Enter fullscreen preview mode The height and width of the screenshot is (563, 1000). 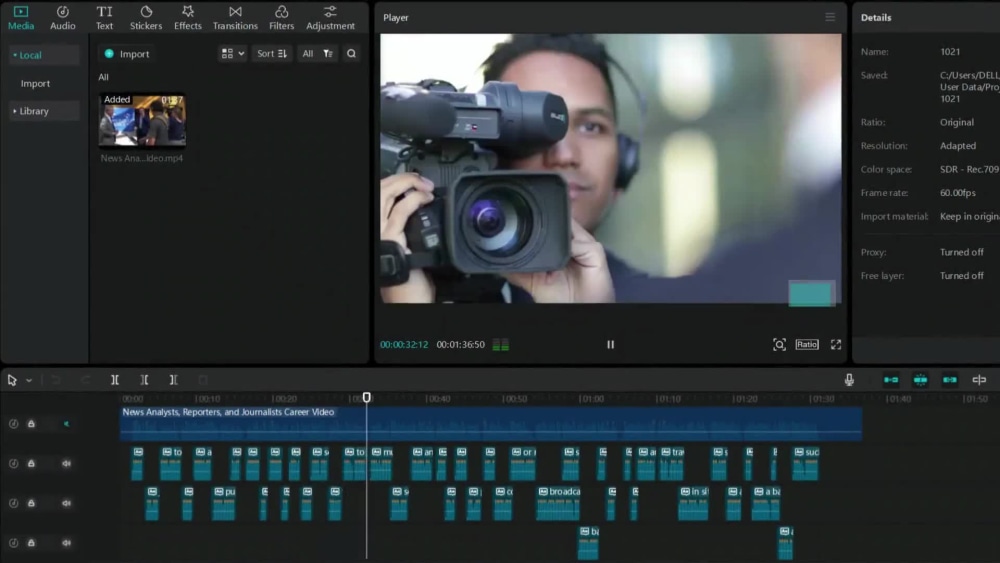[835, 345]
